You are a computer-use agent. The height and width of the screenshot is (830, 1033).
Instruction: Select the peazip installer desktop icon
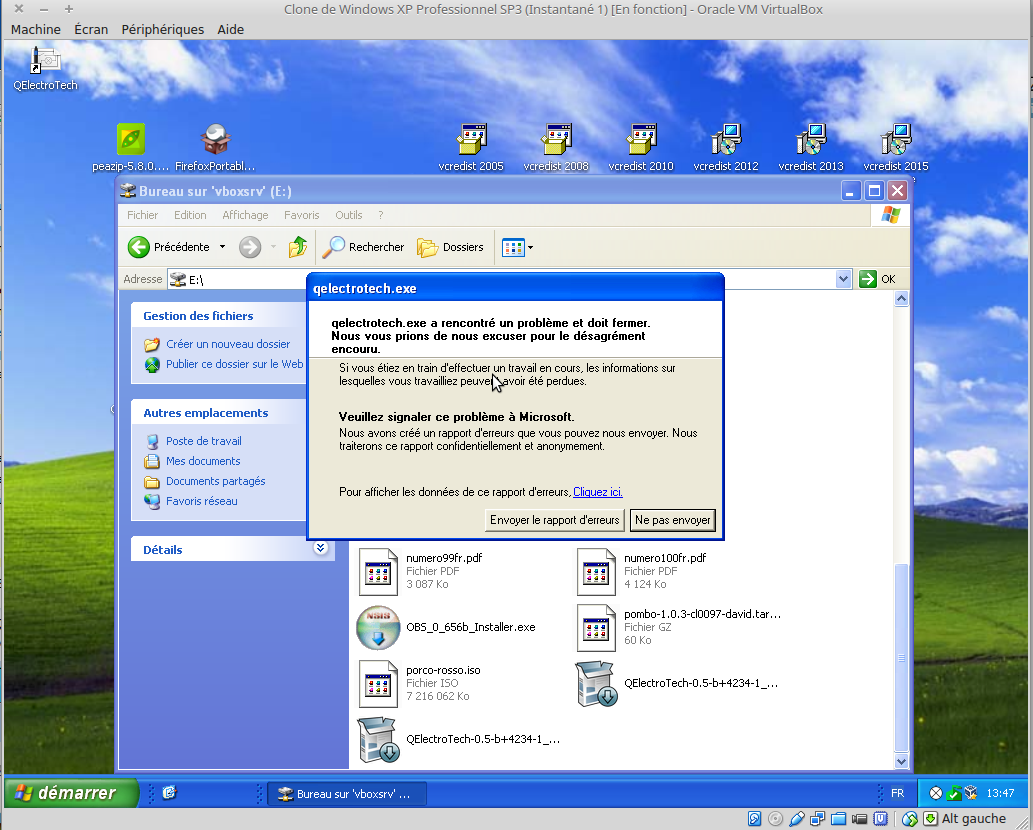131,140
